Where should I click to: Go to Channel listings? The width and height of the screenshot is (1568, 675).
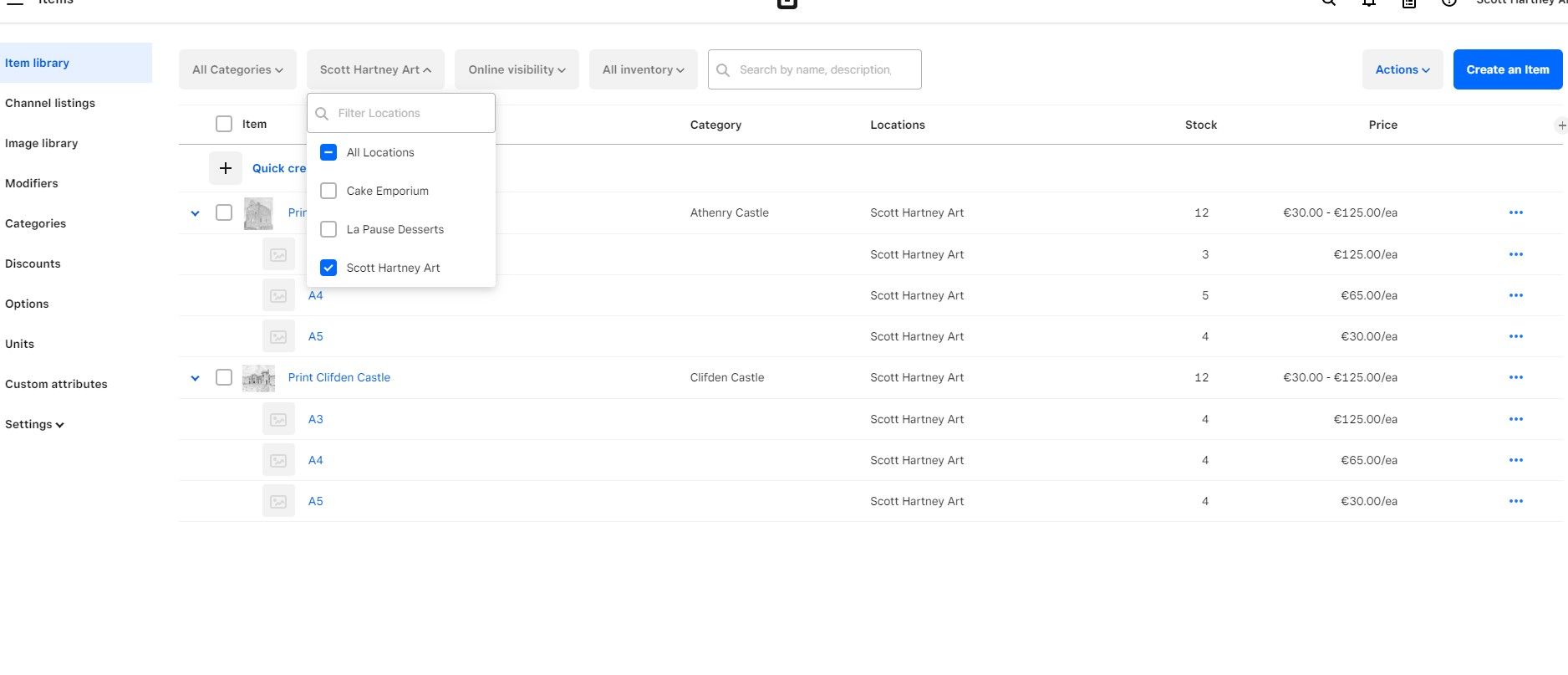(x=50, y=103)
